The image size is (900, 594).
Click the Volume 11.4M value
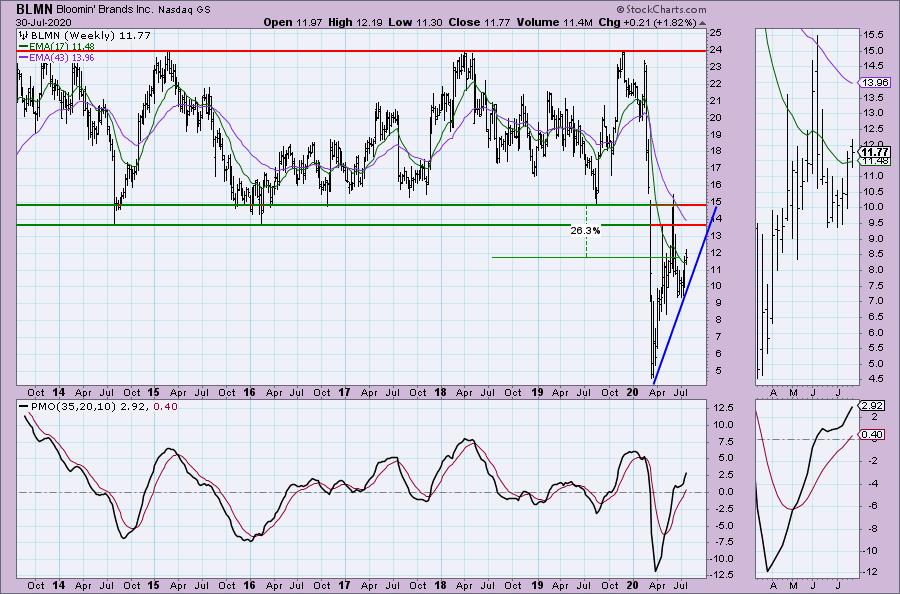coord(554,22)
